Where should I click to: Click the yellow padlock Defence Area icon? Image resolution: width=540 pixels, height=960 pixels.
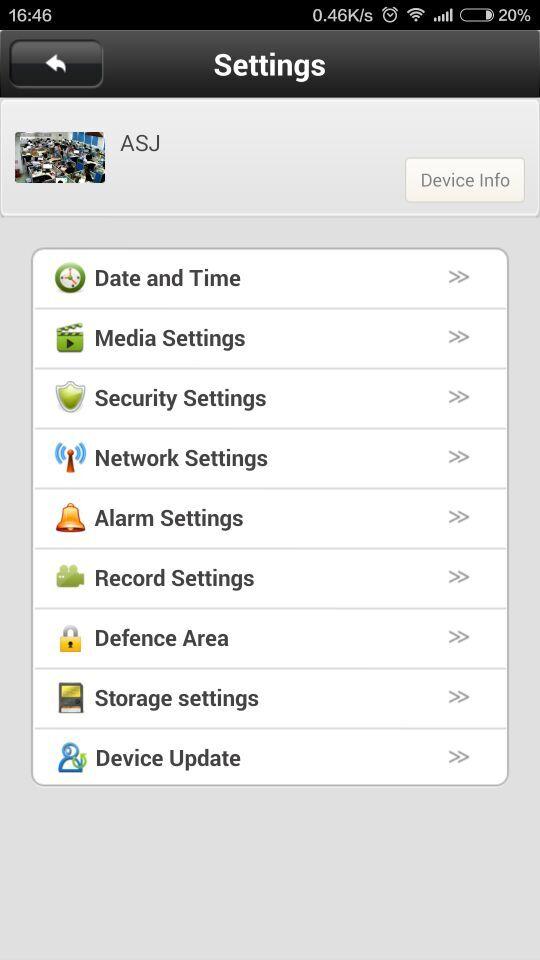(70, 638)
